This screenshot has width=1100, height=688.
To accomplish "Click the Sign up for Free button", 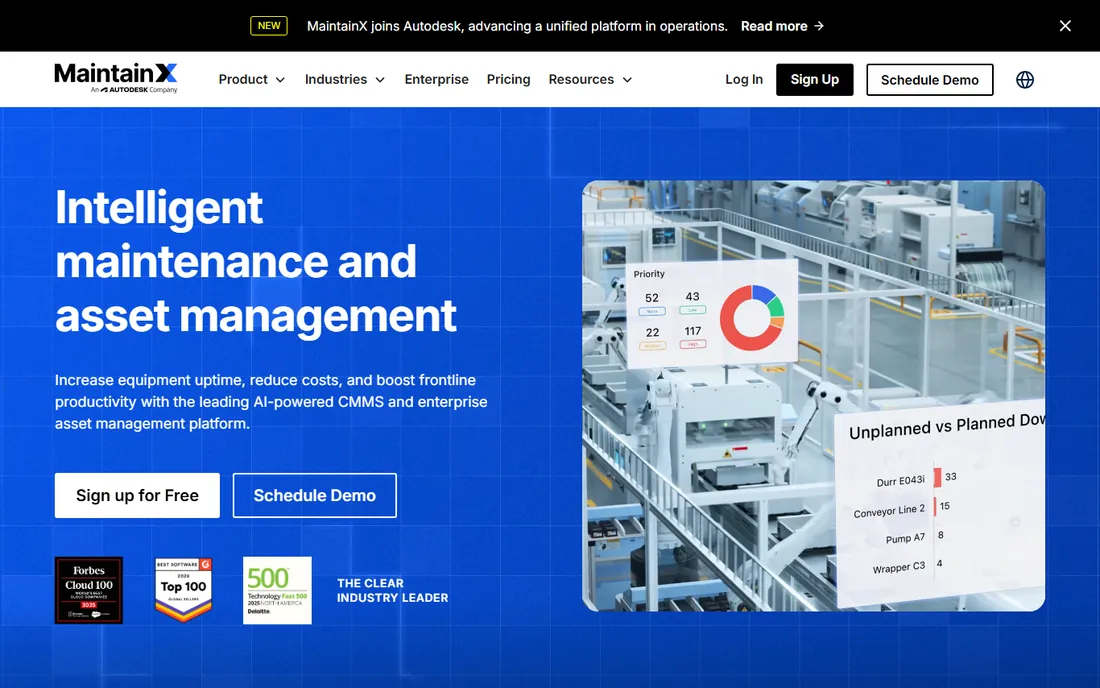I will pyautogui.click(x=138, y=496).
